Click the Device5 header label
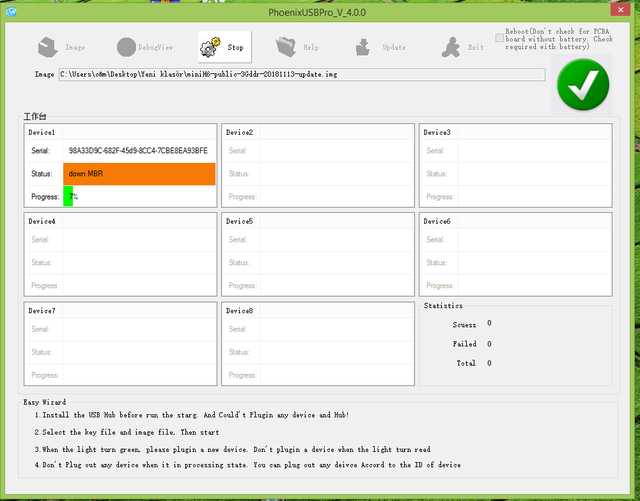The image size is (640, 501). tap(239, 221)
